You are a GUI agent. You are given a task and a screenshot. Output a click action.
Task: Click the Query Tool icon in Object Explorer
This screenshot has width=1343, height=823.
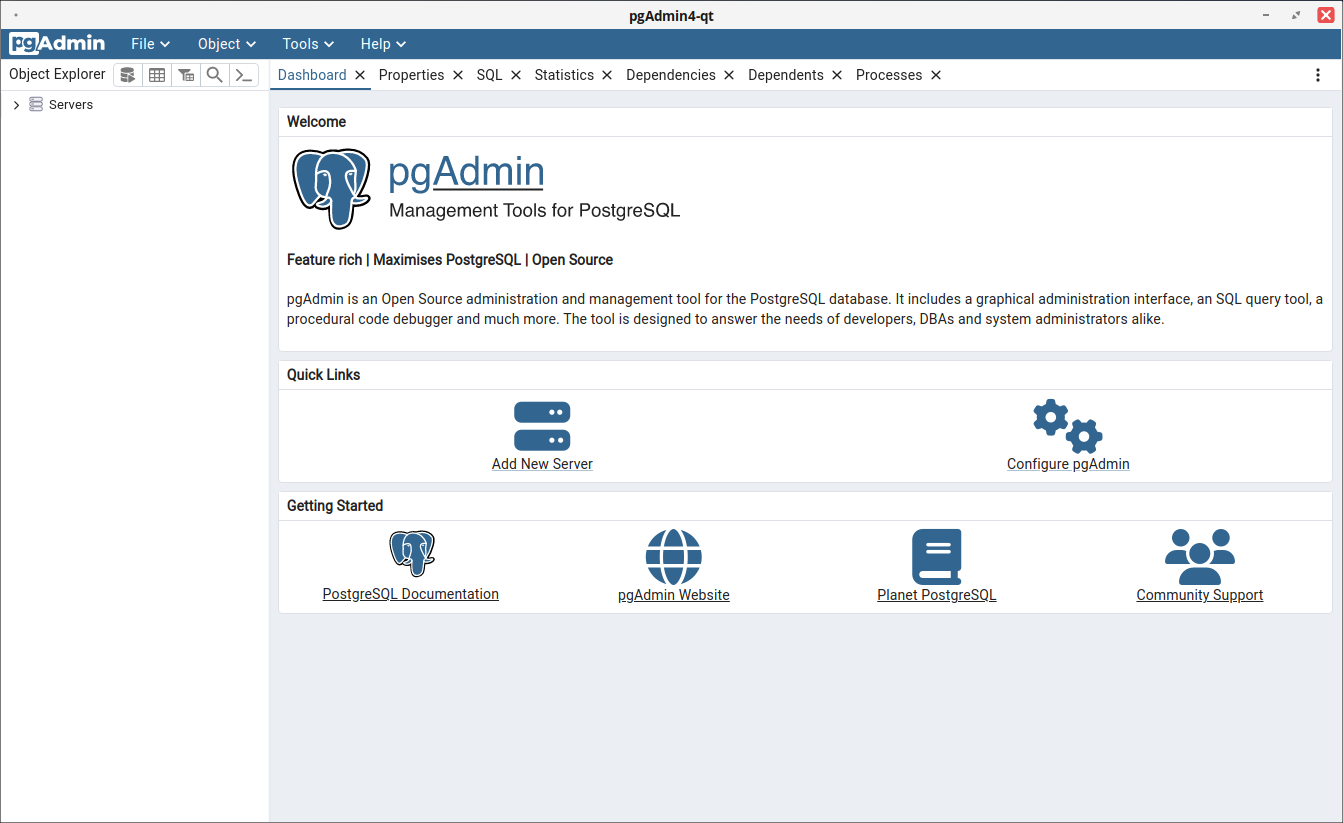[128, 75]
